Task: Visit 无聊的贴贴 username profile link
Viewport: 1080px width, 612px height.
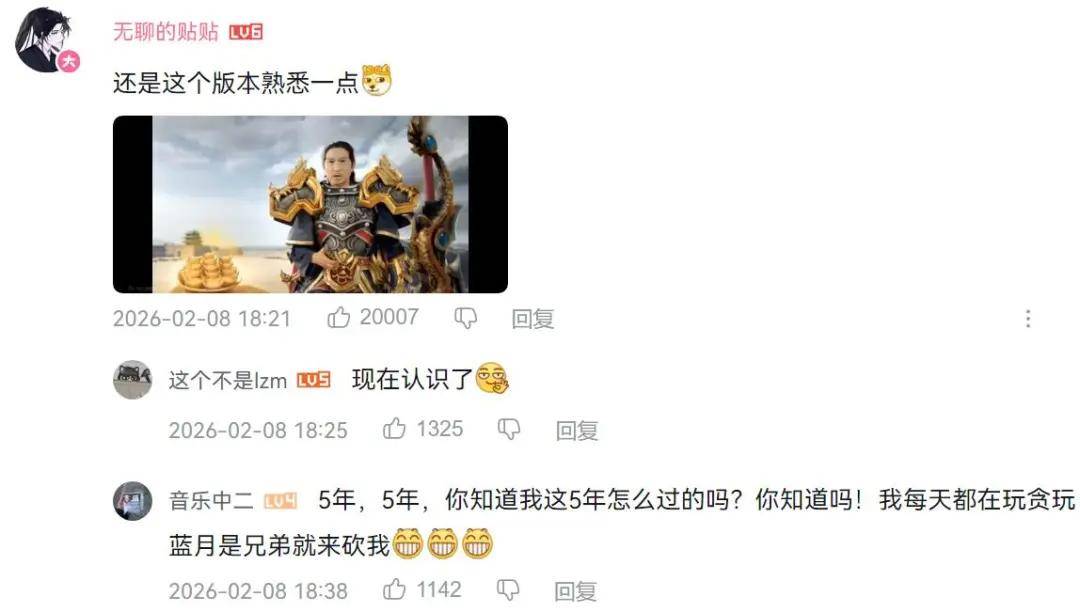Action: (x=165, y=32)
